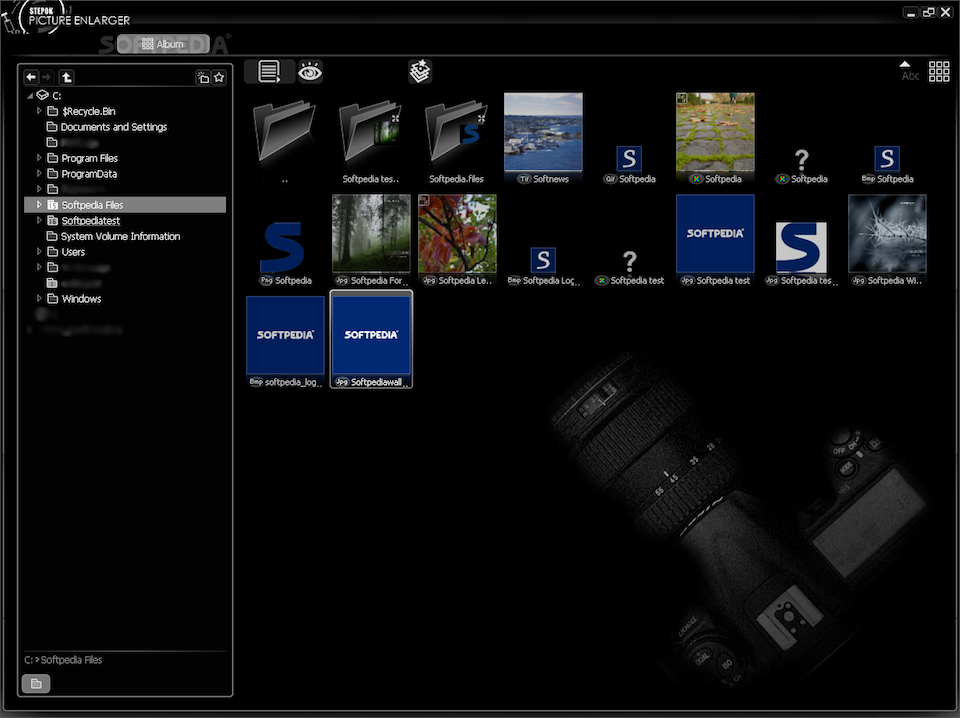This screenshot has height=718, width=960.
Task: Add current folder to favorites star
Action: [219, 77]
